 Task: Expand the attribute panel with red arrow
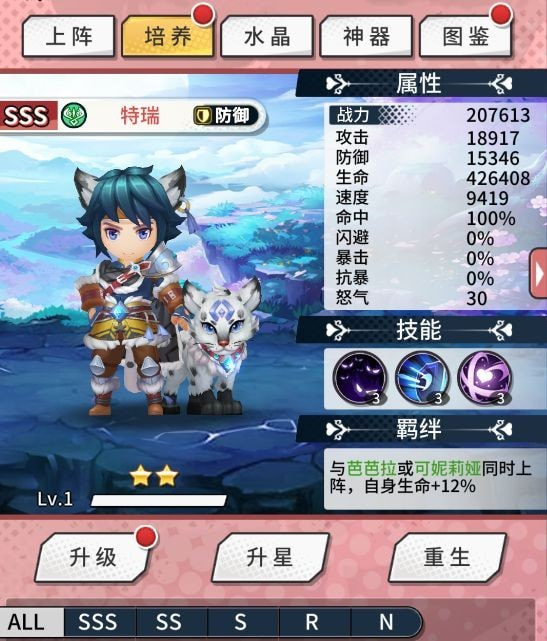click(538, 274)
